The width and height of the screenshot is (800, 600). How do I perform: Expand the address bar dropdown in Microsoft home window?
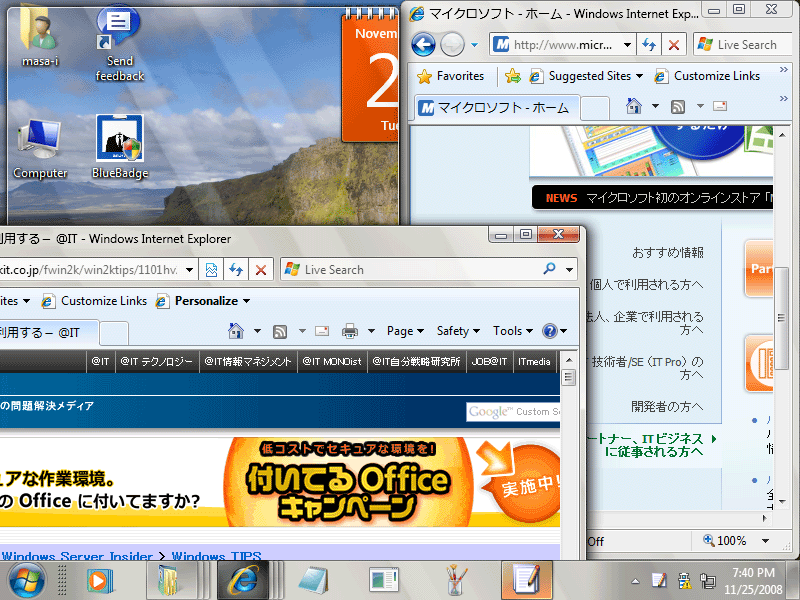click(x=628, y=45)
